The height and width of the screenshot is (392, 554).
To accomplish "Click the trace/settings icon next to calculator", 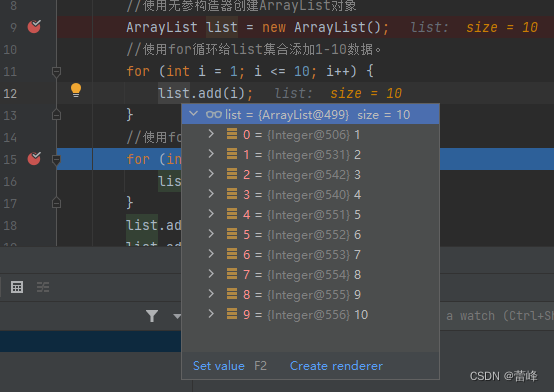I will click(43, 287).
